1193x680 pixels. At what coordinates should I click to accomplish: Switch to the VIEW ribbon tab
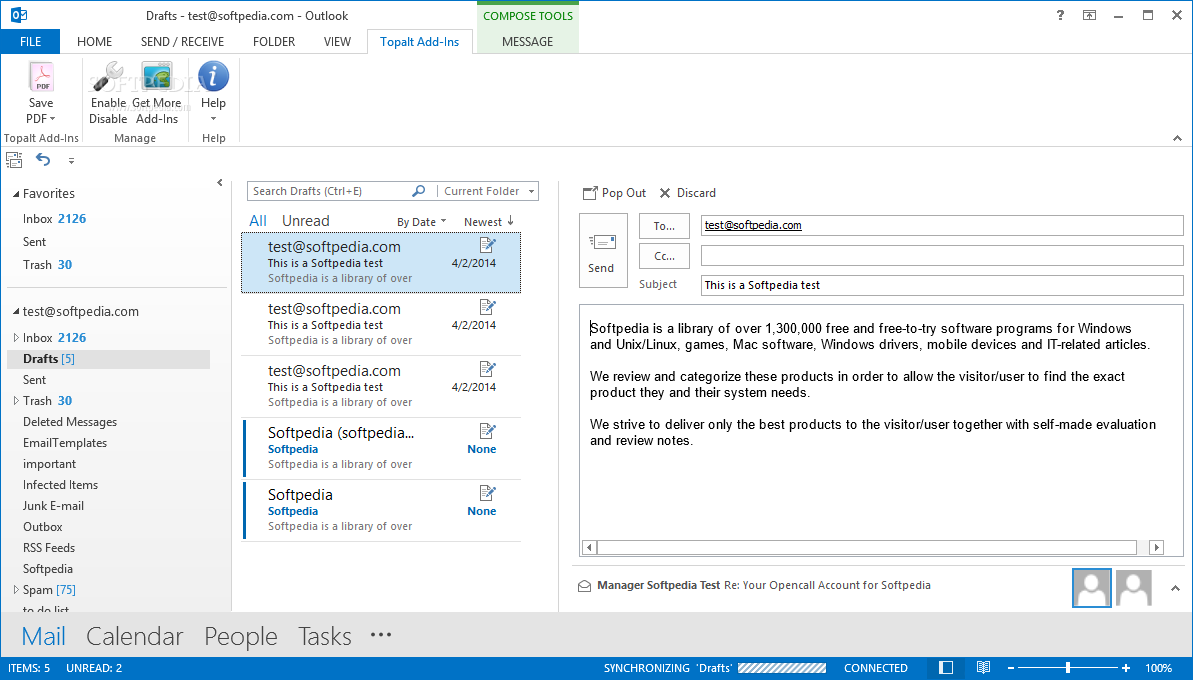pyautogui.click(x=337, y=42)
